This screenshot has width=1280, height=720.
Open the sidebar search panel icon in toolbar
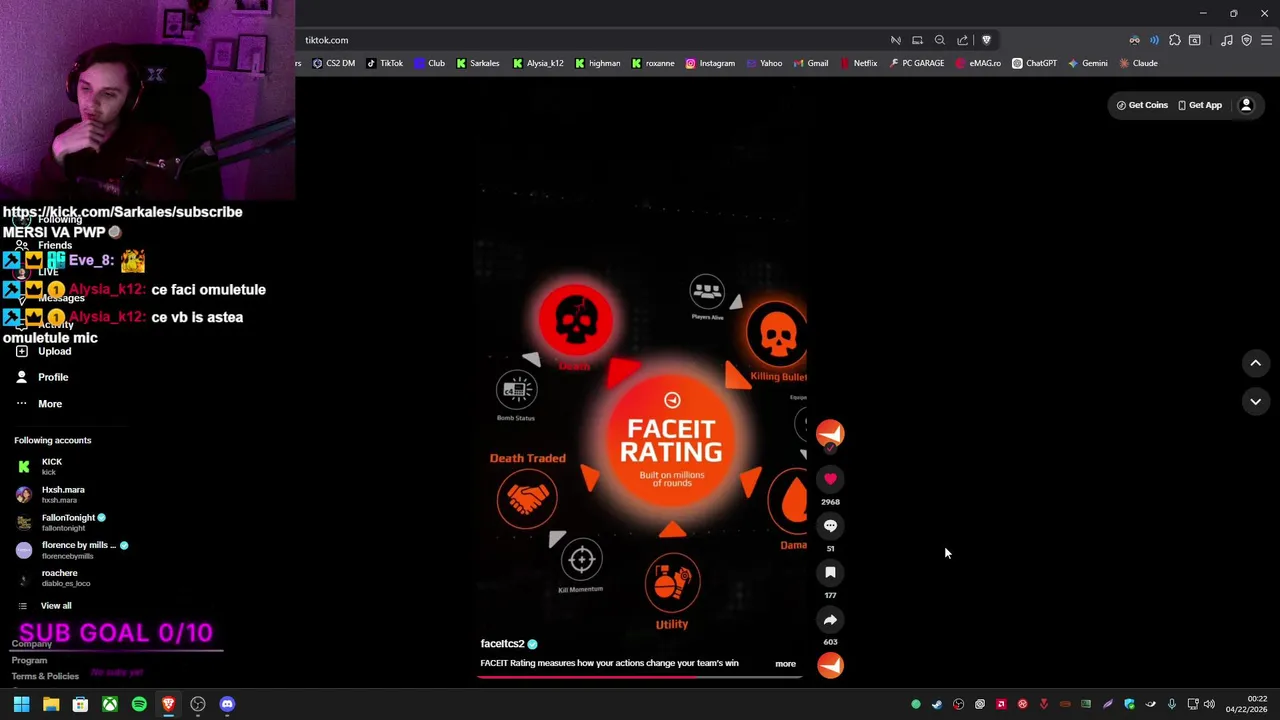1195,40
